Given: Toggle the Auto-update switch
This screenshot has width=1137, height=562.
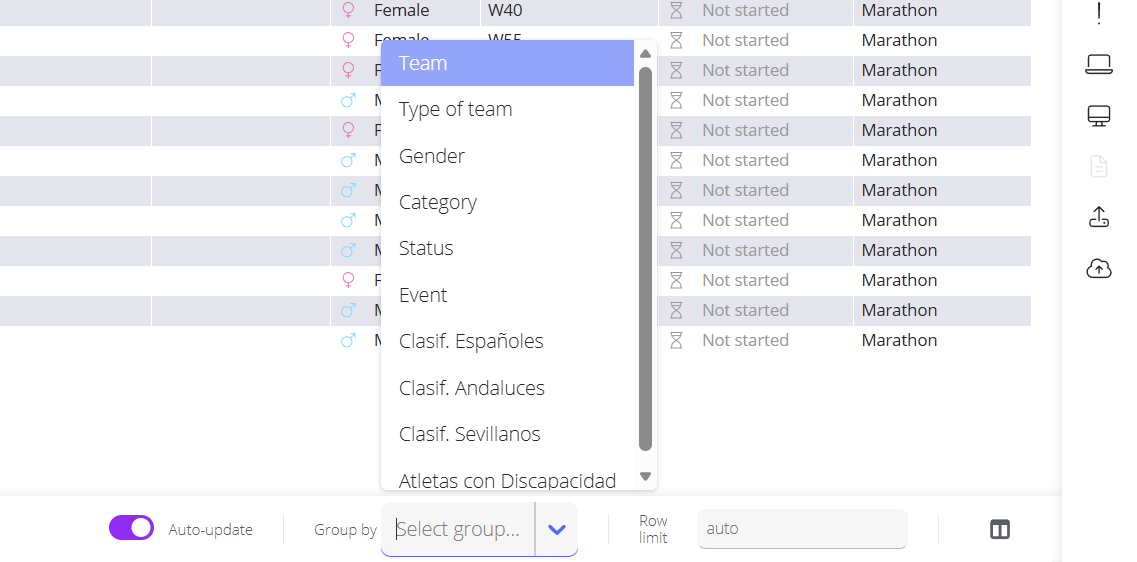Looking at the screenshot, I should [131, 528].
